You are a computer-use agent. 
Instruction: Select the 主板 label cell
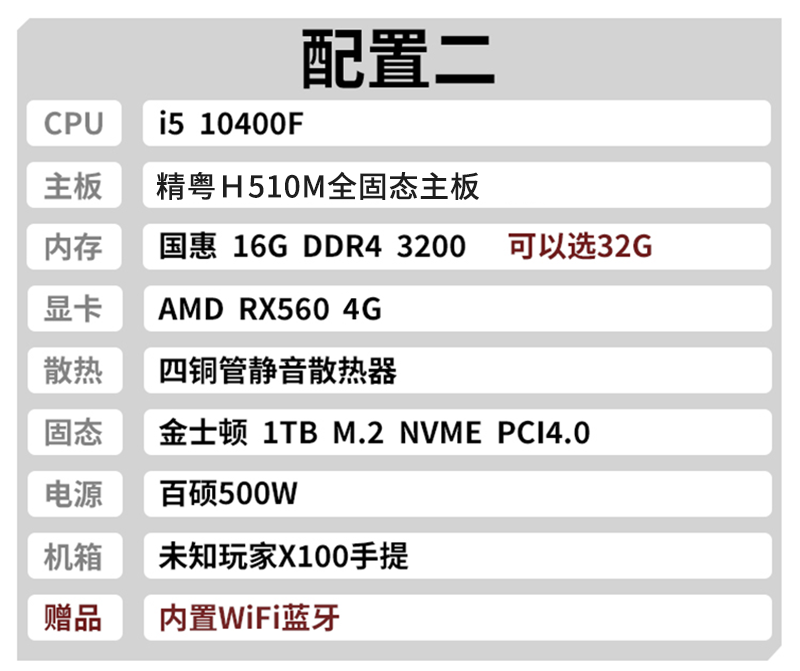(x=74, y=186)
